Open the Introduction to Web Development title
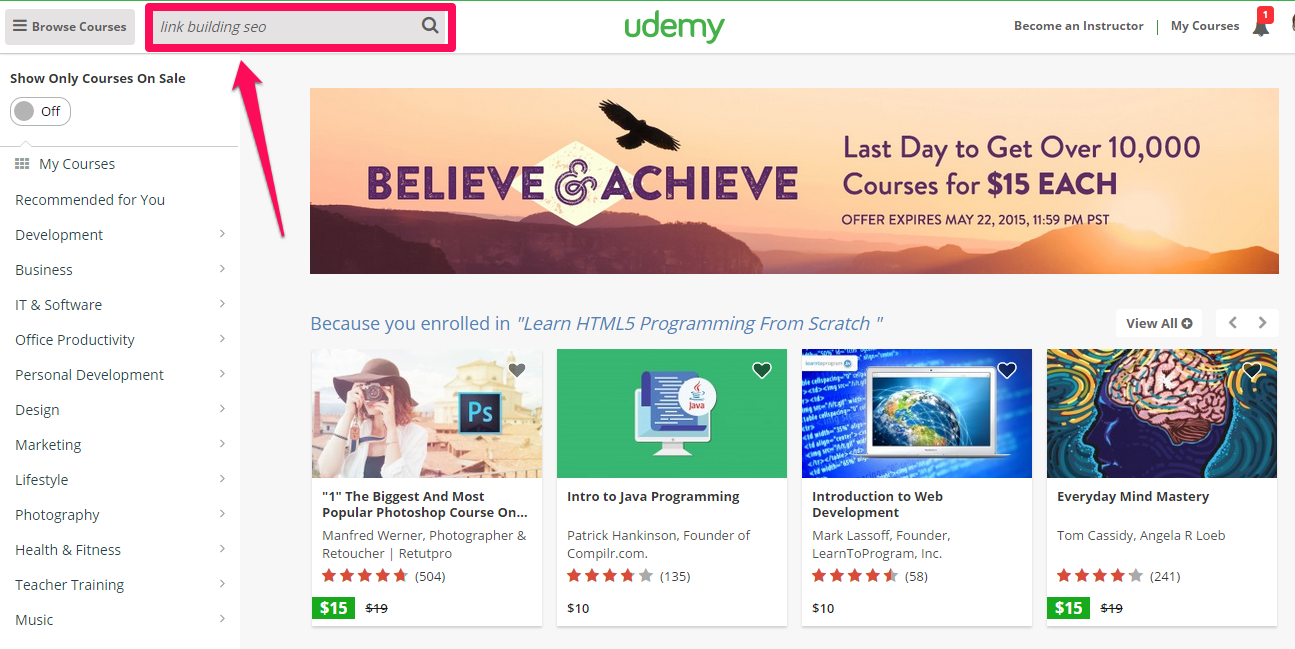1295x649 pixels. click(877, 504)
